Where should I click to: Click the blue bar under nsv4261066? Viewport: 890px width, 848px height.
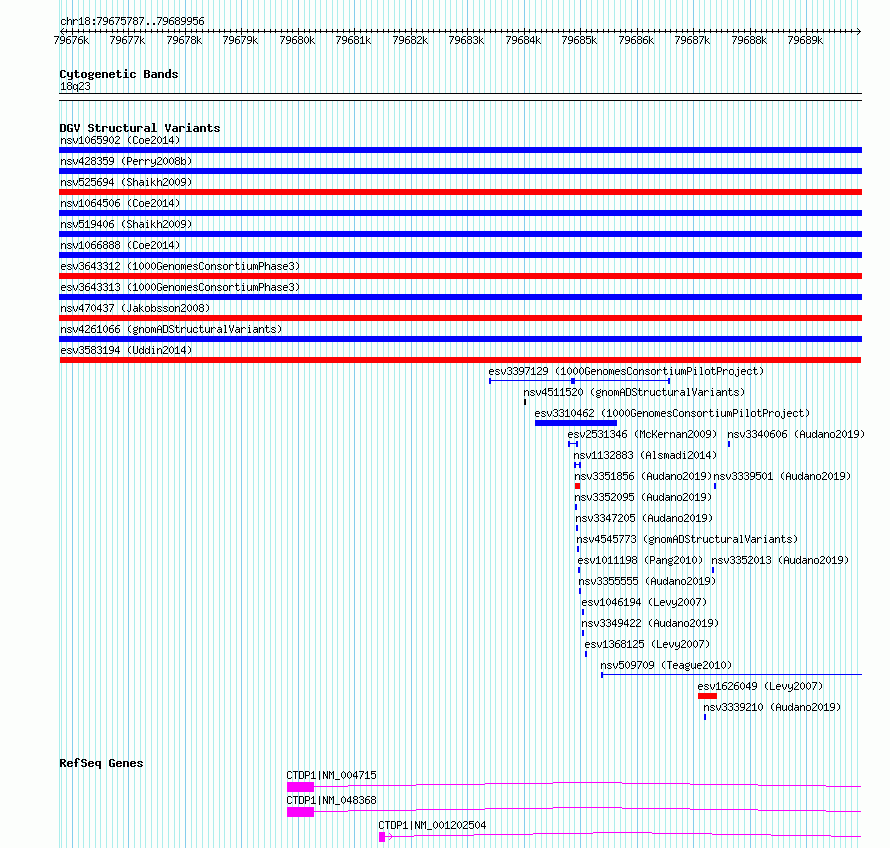460,339
